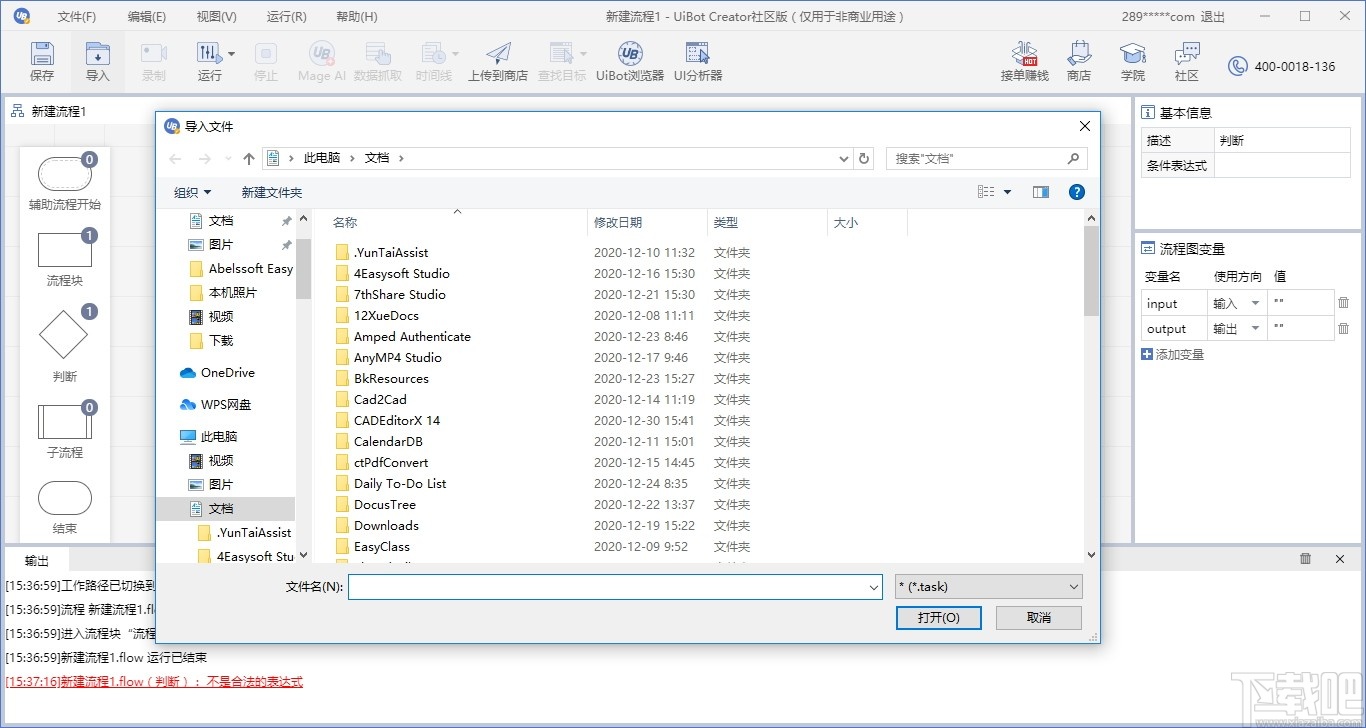
Task: Open the 学院 academy icon
Action: [x=1133, y=61]
